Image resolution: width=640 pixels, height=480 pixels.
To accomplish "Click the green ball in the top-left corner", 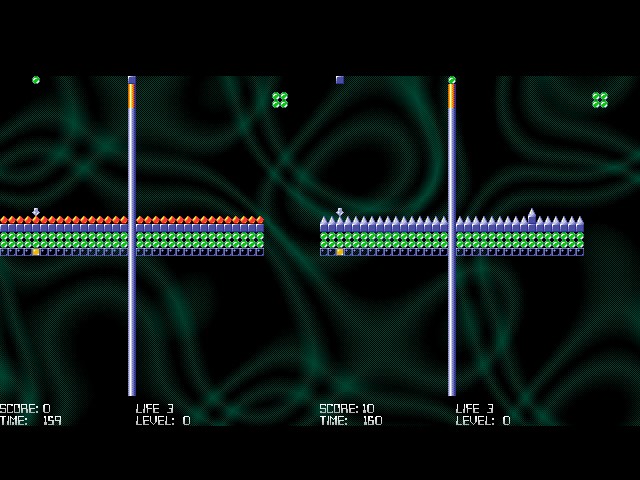I will 36,80.
